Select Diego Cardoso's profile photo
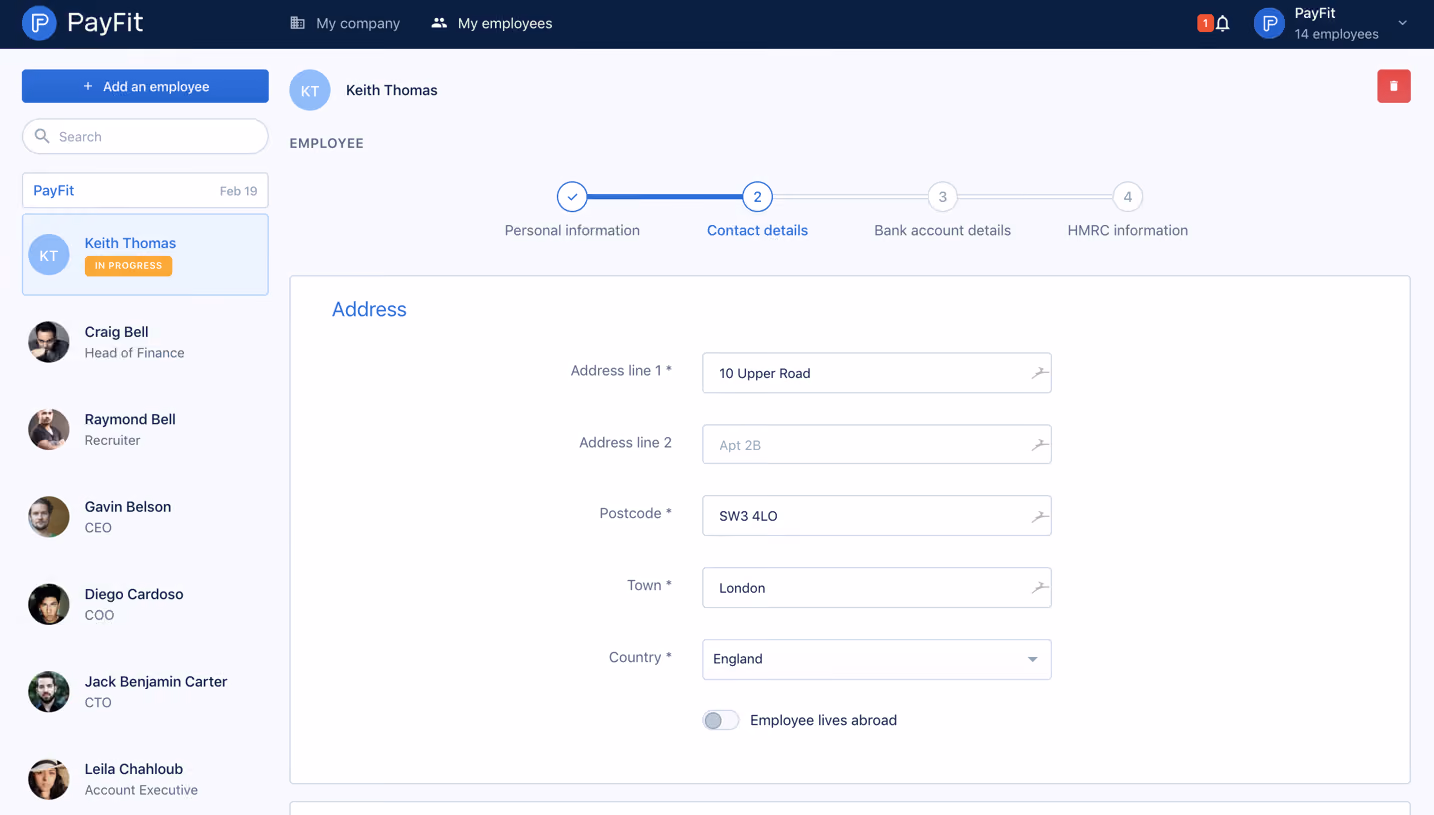 pyautogui.click(x=49, y=604)
